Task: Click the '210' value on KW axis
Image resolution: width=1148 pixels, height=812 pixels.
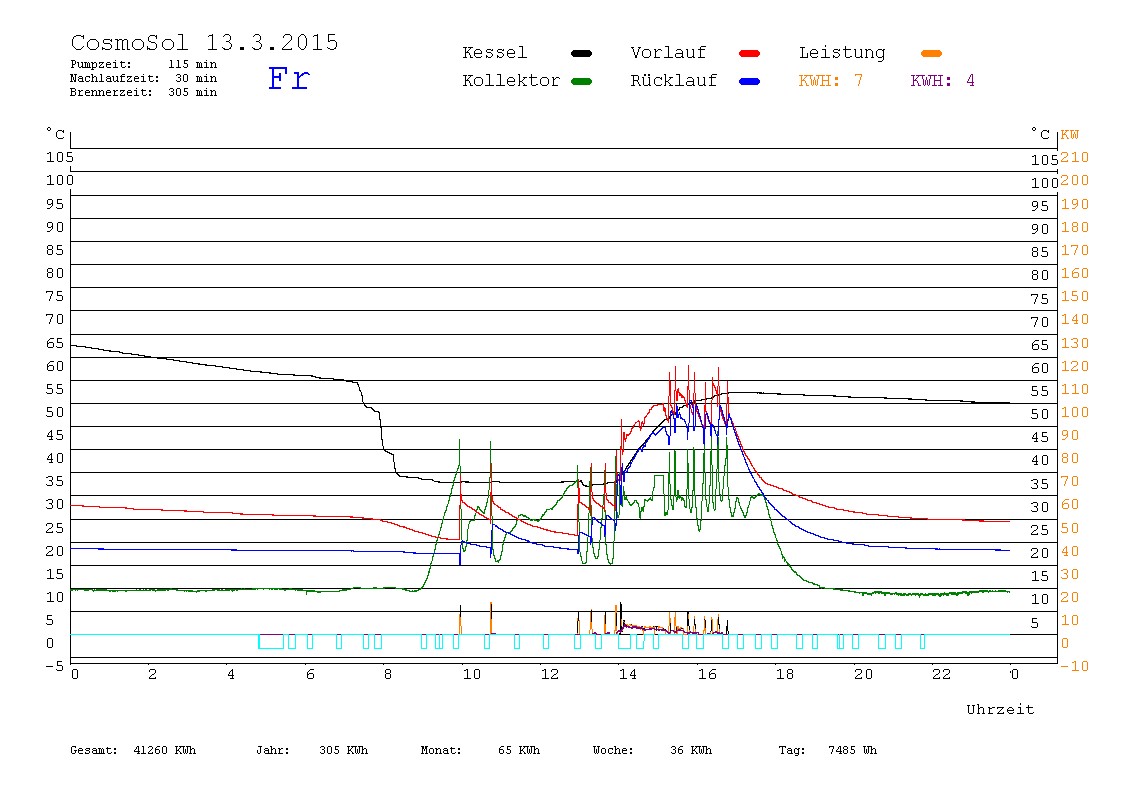Action: click(1074, 157)
